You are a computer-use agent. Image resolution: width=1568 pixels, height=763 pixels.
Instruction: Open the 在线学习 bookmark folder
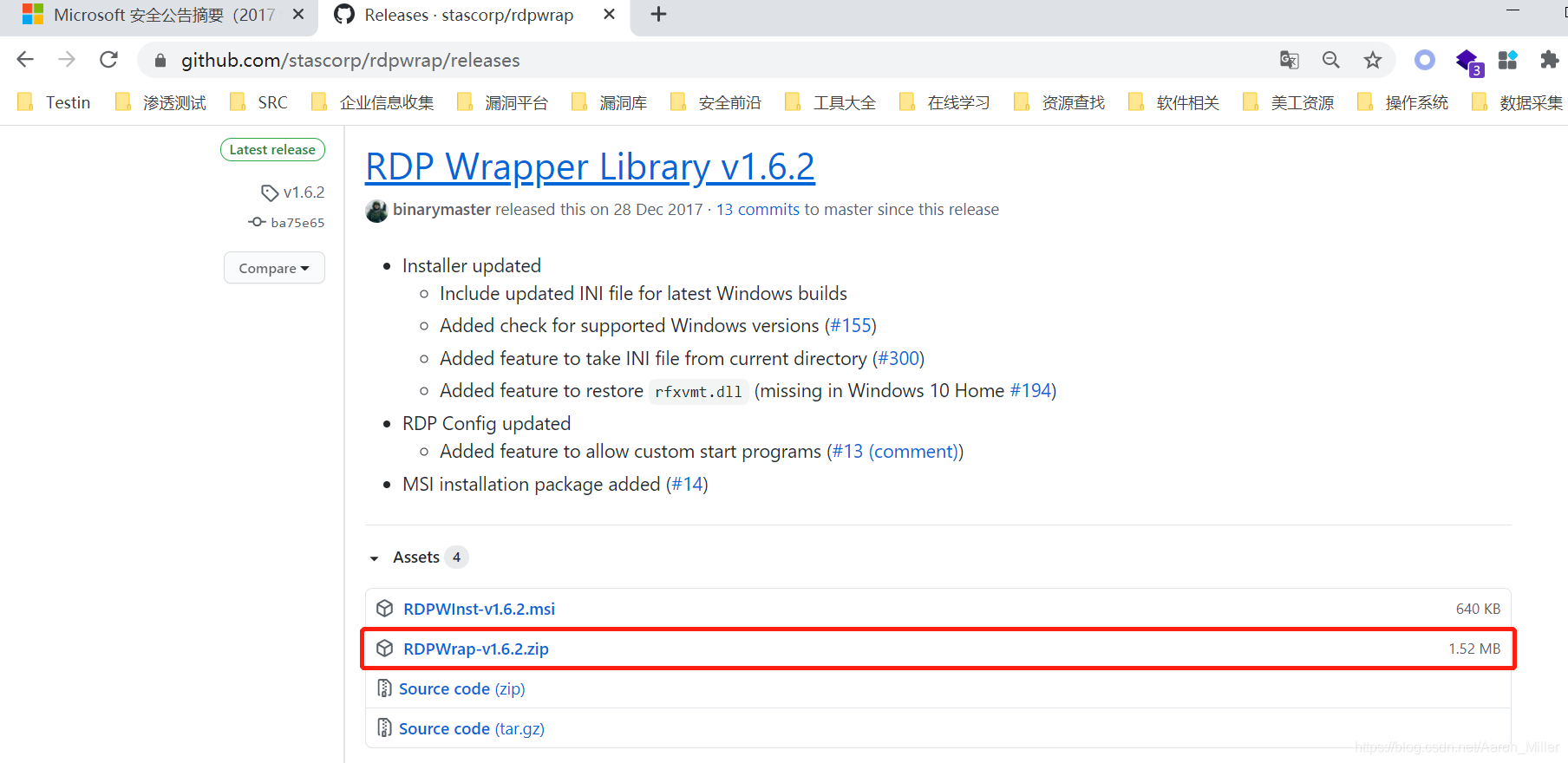point(945,102)
